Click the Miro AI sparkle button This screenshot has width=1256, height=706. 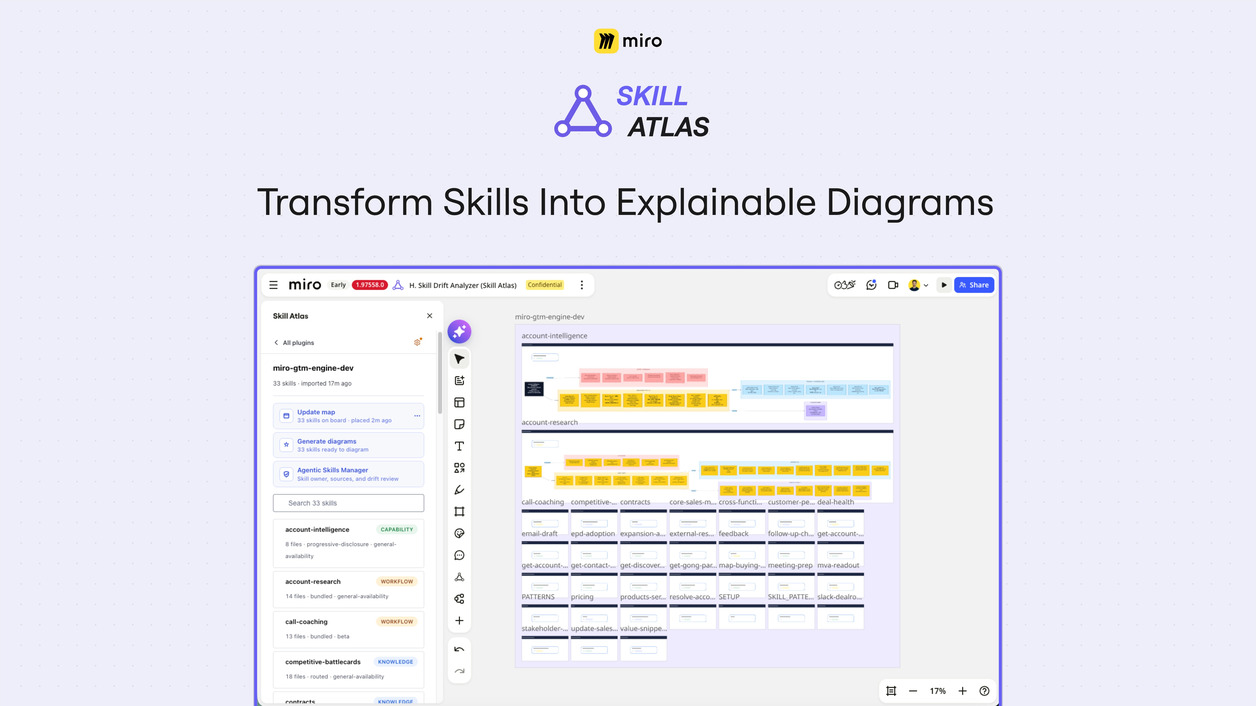pos(459,332)
